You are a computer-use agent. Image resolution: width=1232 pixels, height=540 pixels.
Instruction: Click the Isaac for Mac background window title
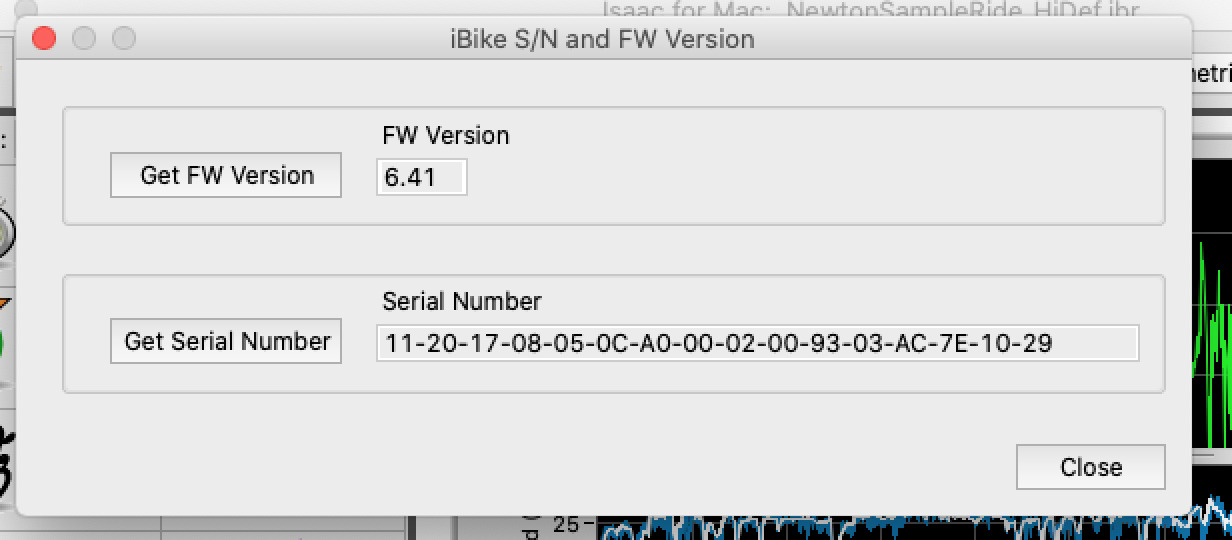tap(870, 10)
